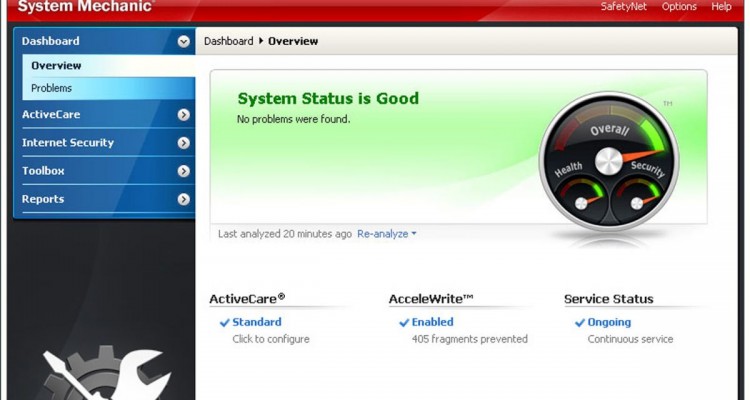
Task: Open the Toolbox sidebar section
Action: tap(104, 171)
